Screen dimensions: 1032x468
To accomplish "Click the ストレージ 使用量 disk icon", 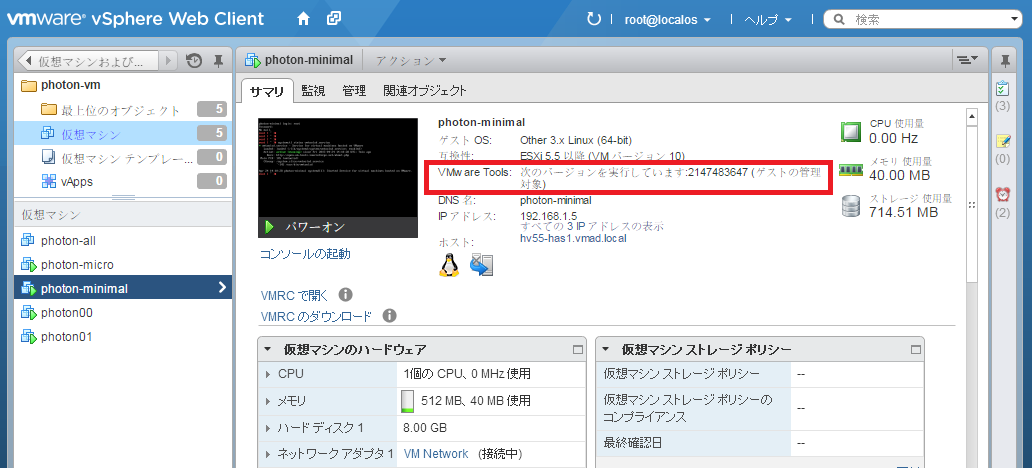I will 851,207.
